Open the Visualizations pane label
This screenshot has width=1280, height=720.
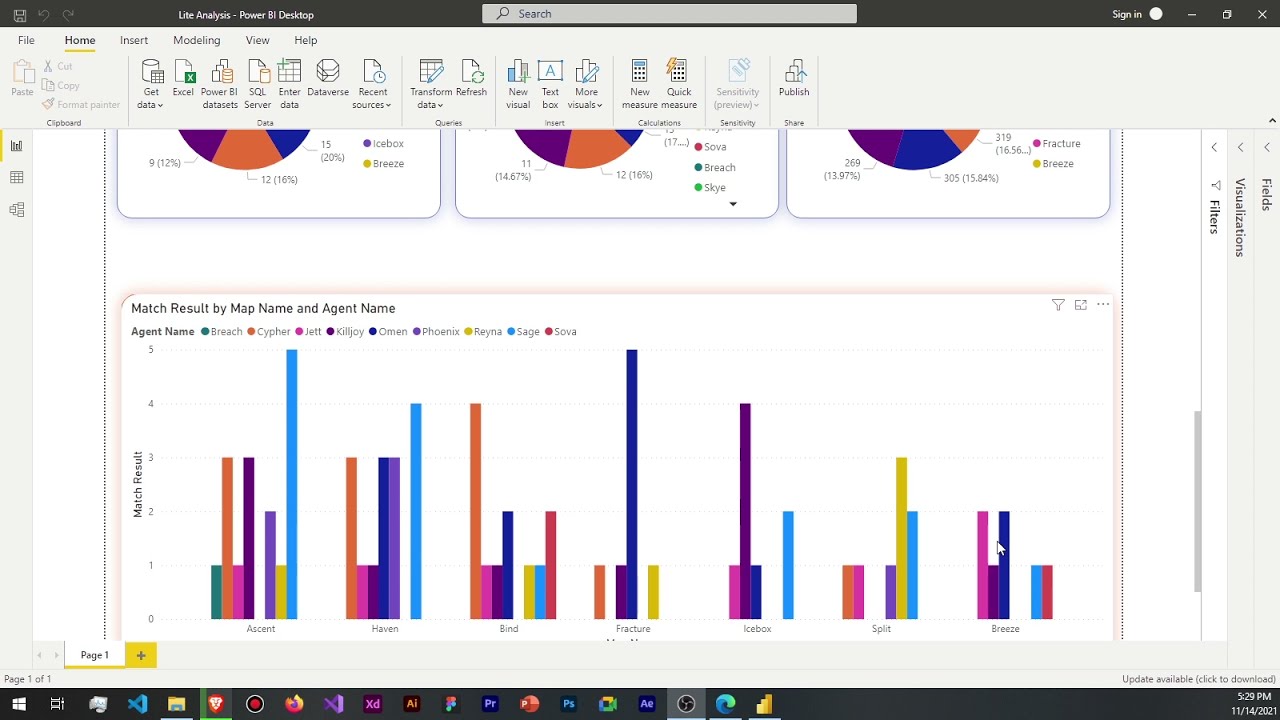click(x=1240, y=217)
